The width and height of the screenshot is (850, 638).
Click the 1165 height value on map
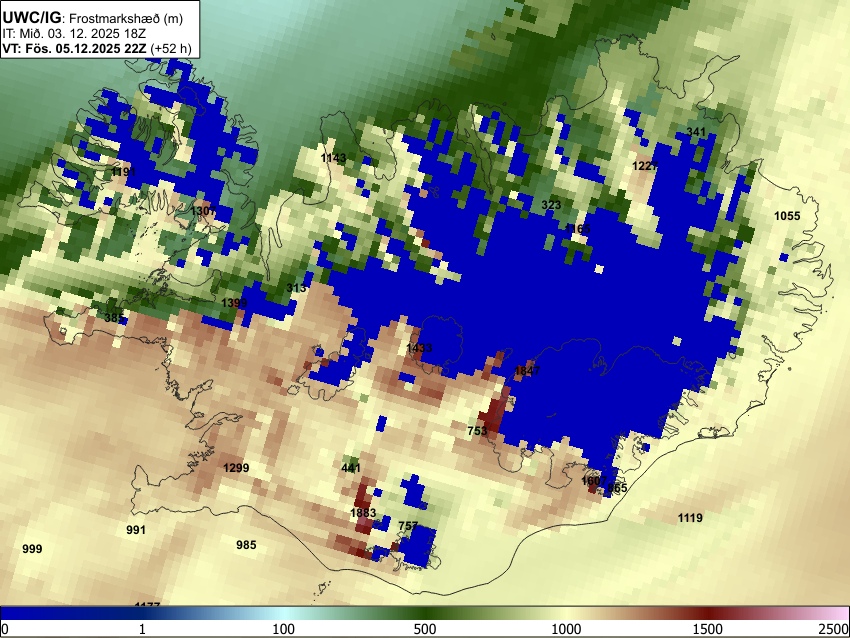coord(577,229)
